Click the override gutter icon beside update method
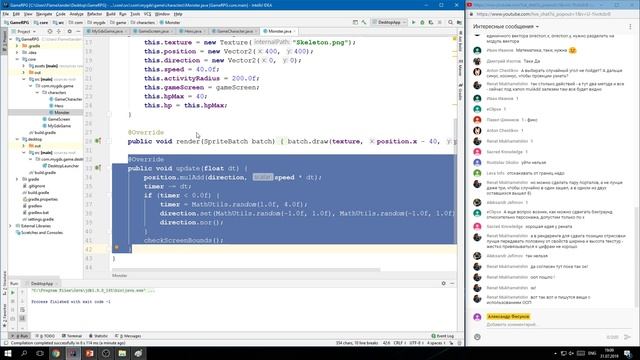 tap(98, 168)
